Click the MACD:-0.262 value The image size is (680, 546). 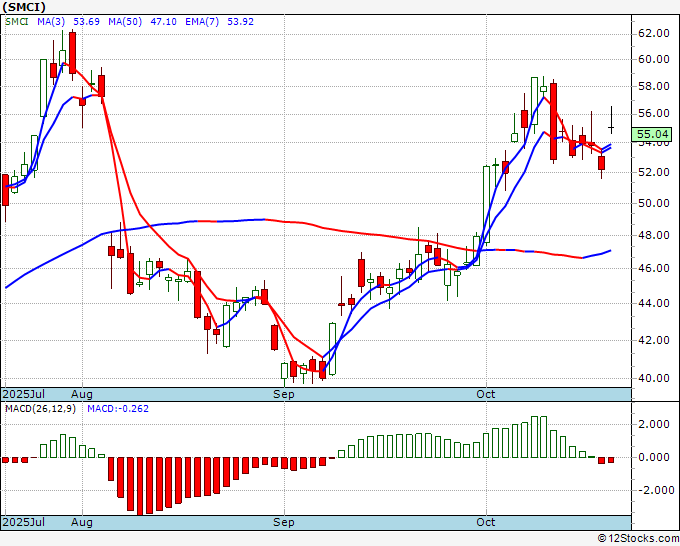pos(118,409)
